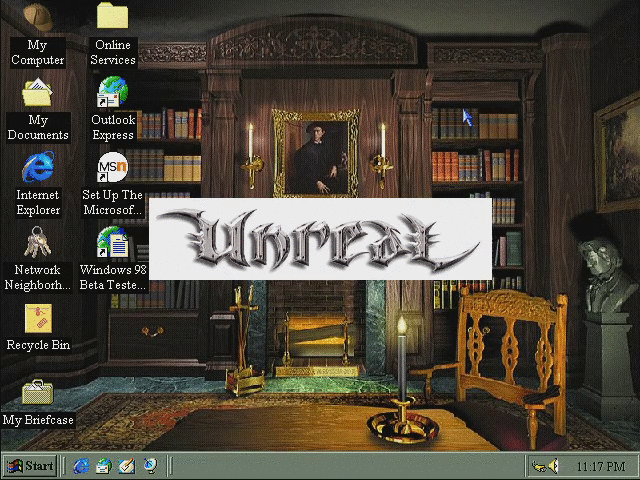Launch Internet Explorer from Quick Launch
Screen dimensions: 640x480
[82, 466]
